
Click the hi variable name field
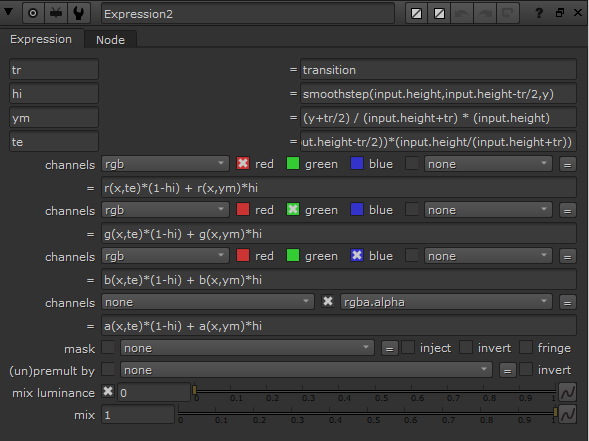(54, 94)
